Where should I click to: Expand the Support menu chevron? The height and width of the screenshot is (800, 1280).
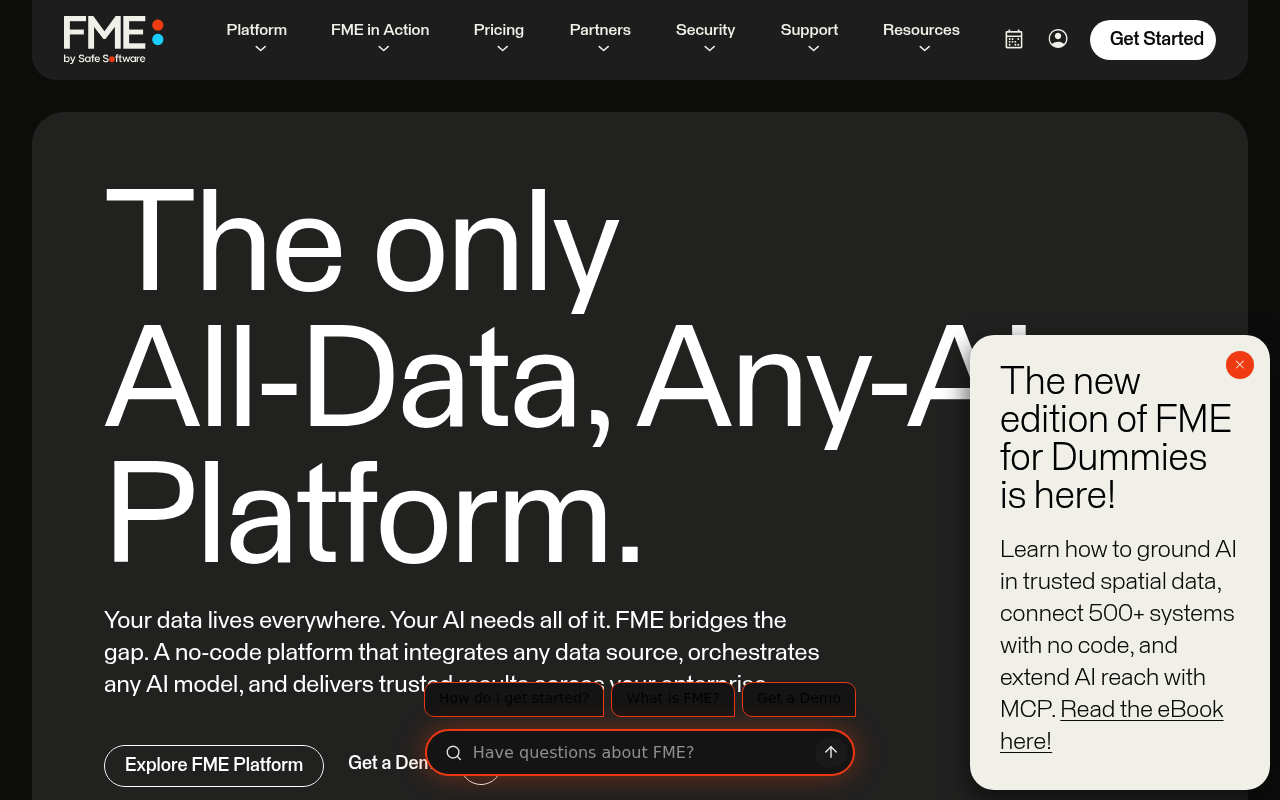point(813,48)
